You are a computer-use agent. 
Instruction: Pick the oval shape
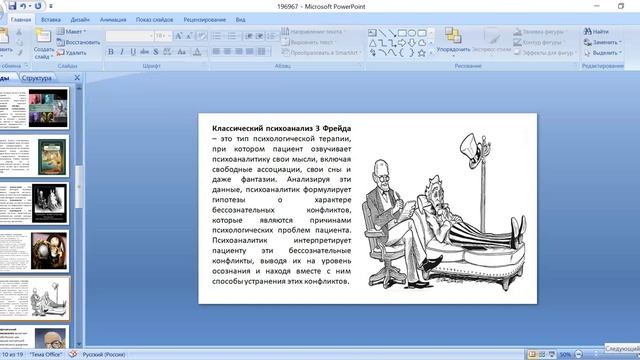411,33
